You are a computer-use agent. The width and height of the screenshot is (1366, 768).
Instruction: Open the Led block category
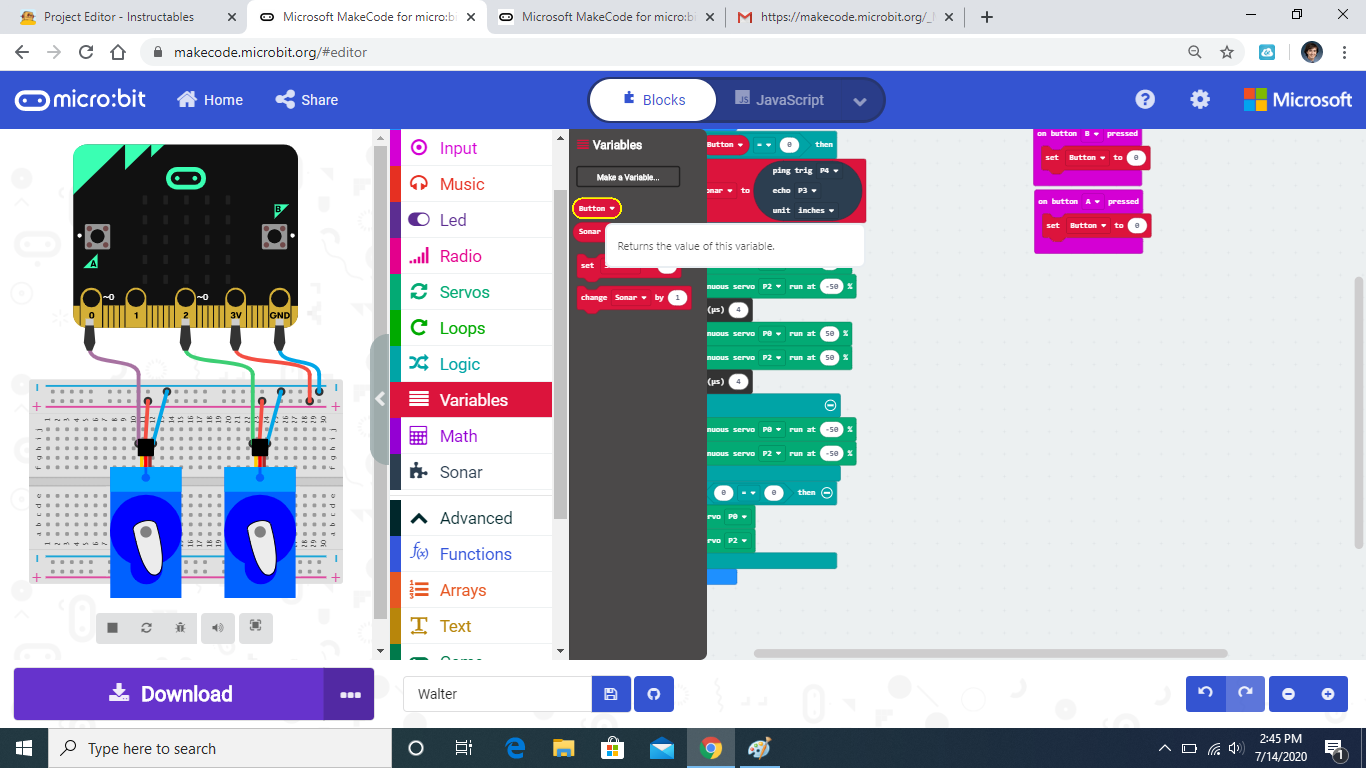(470, 220)
